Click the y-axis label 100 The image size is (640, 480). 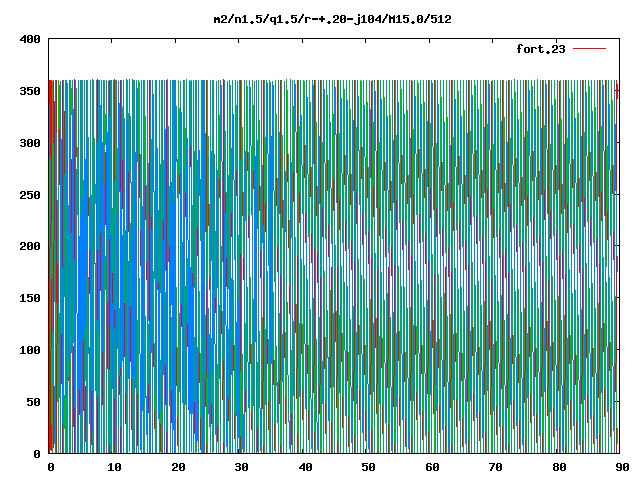click(x=30, y=350)
